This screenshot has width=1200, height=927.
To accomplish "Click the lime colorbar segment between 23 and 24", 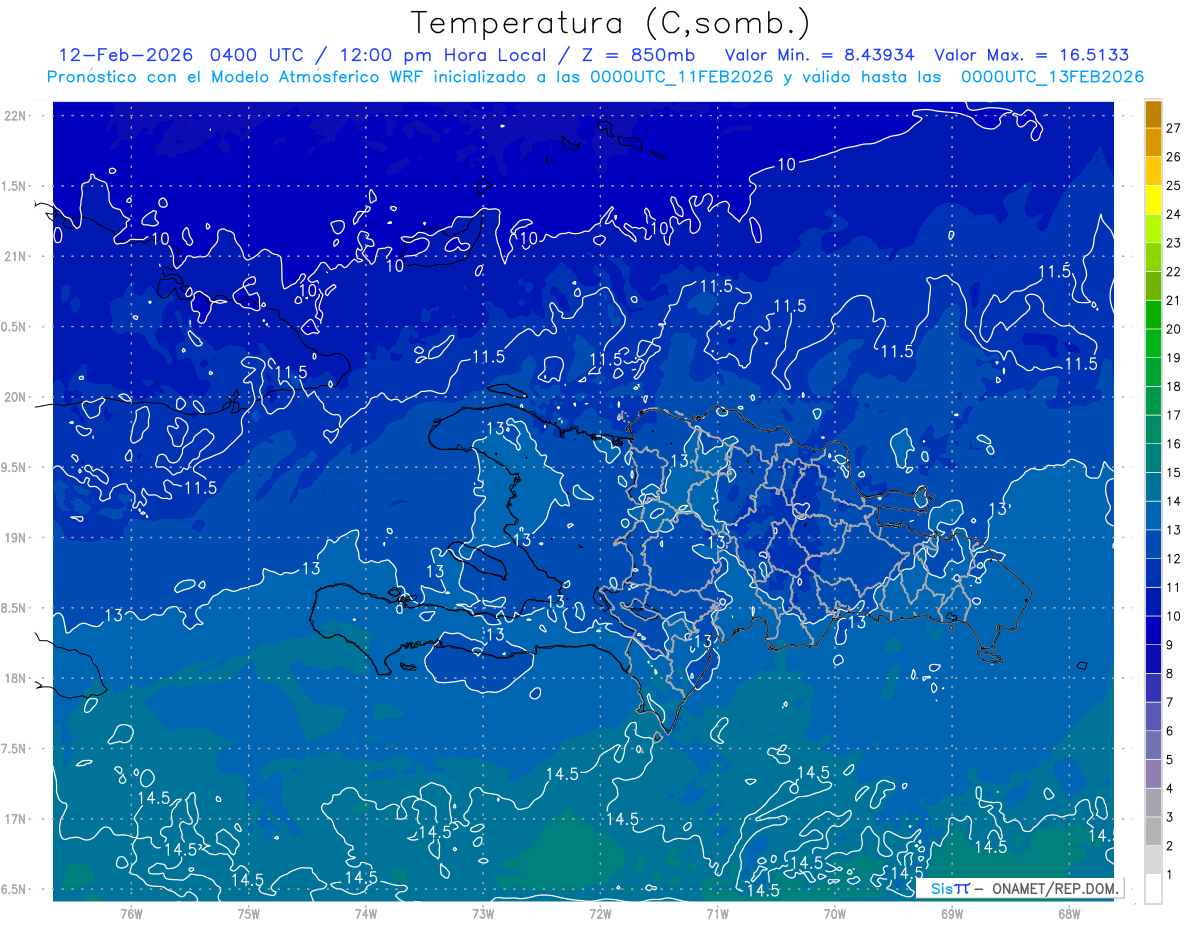I will (1153, 229).
